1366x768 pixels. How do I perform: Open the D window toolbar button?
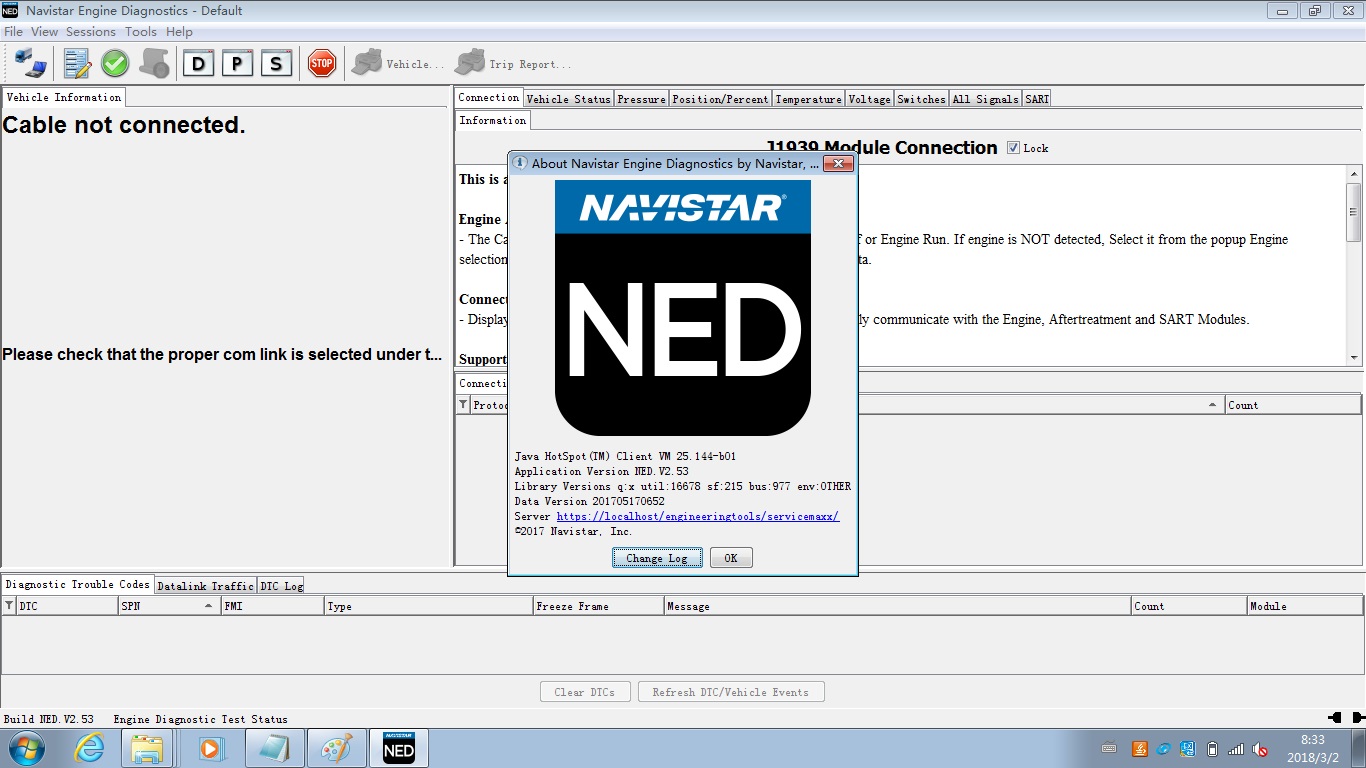(x=198, y=64)
